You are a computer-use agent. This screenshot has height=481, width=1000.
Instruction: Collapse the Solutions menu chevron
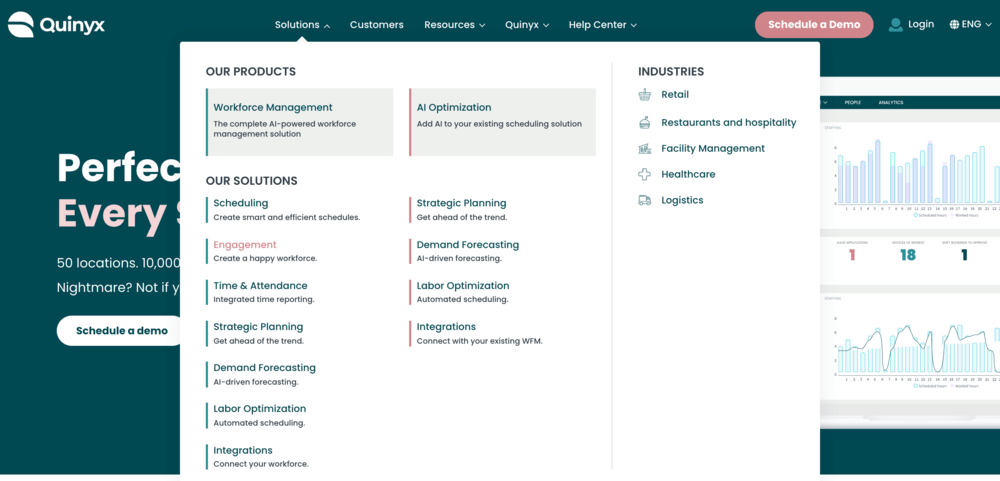point(327,26)
